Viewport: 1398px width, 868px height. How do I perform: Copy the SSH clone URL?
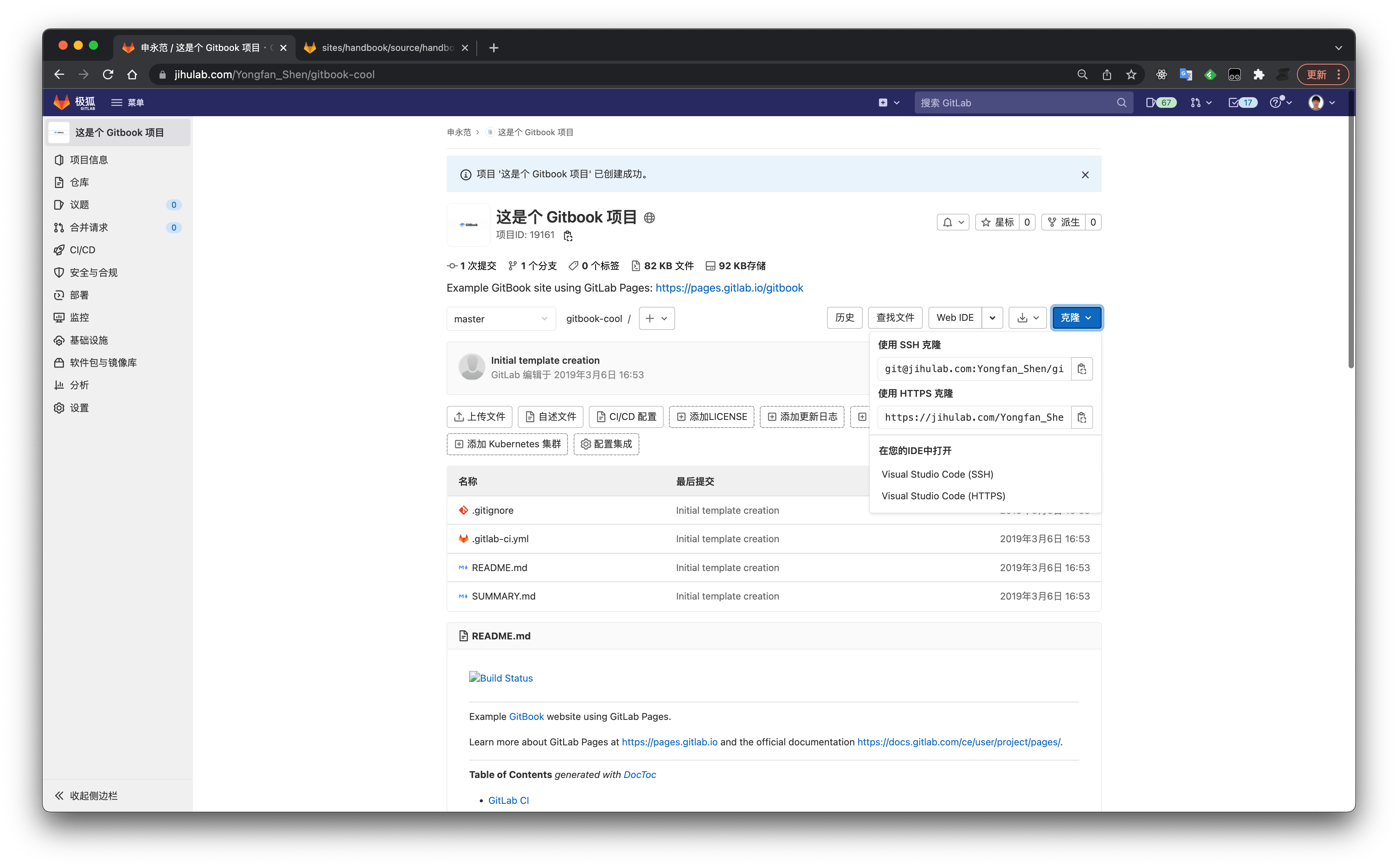1082,368
